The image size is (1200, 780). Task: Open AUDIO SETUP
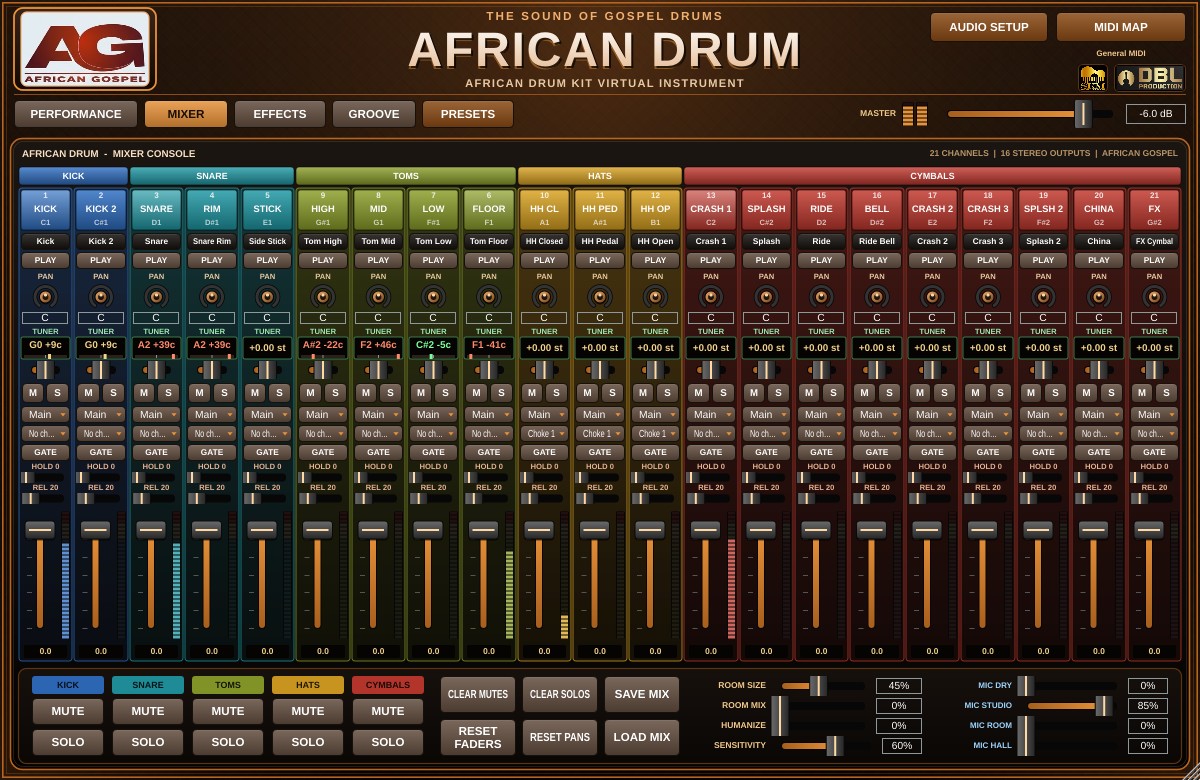coord(989,27)
